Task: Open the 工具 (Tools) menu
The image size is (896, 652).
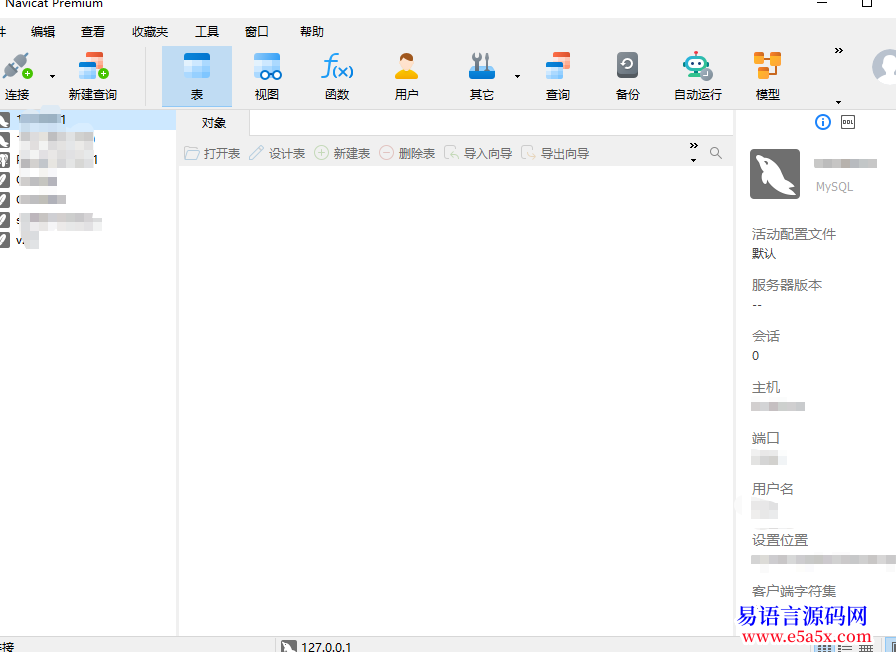Action: click(206, 32)
